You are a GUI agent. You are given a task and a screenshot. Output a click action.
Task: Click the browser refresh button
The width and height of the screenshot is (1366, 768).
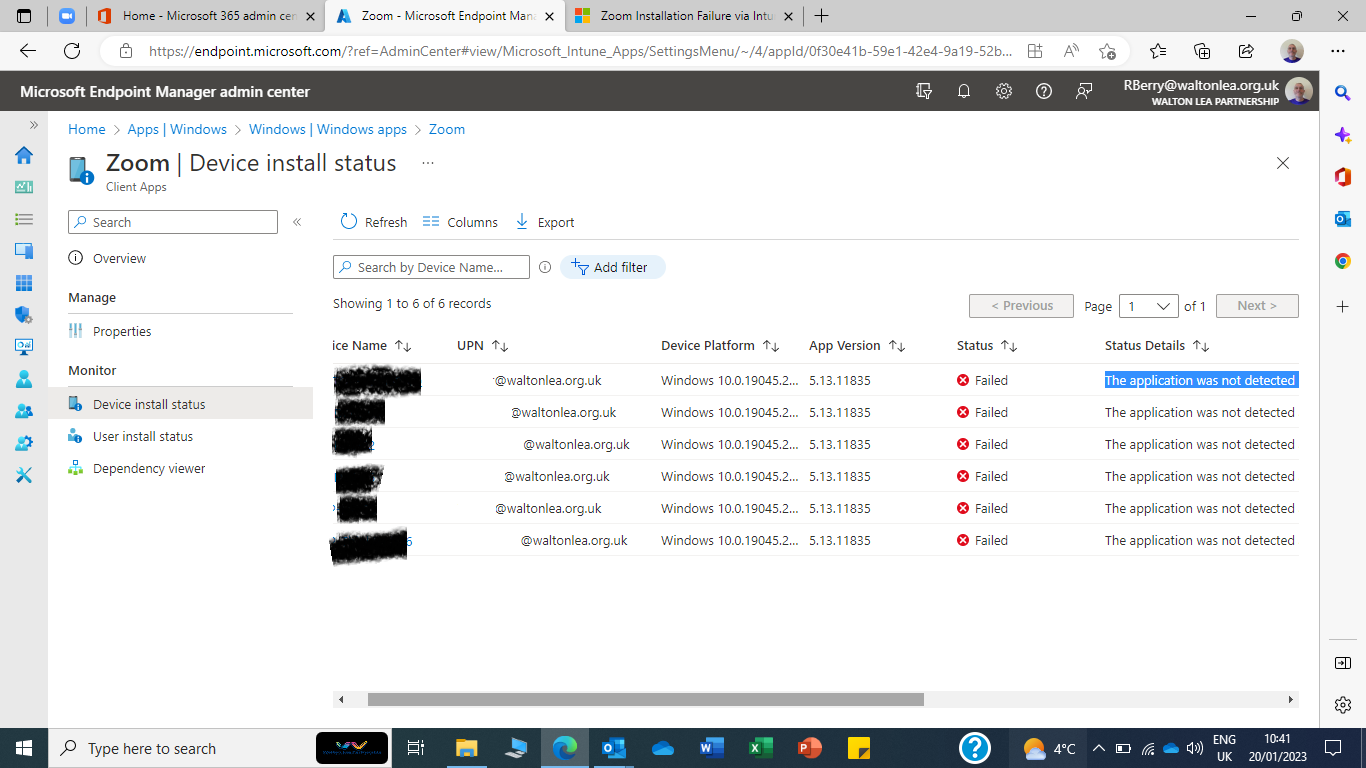click(72, 51)
